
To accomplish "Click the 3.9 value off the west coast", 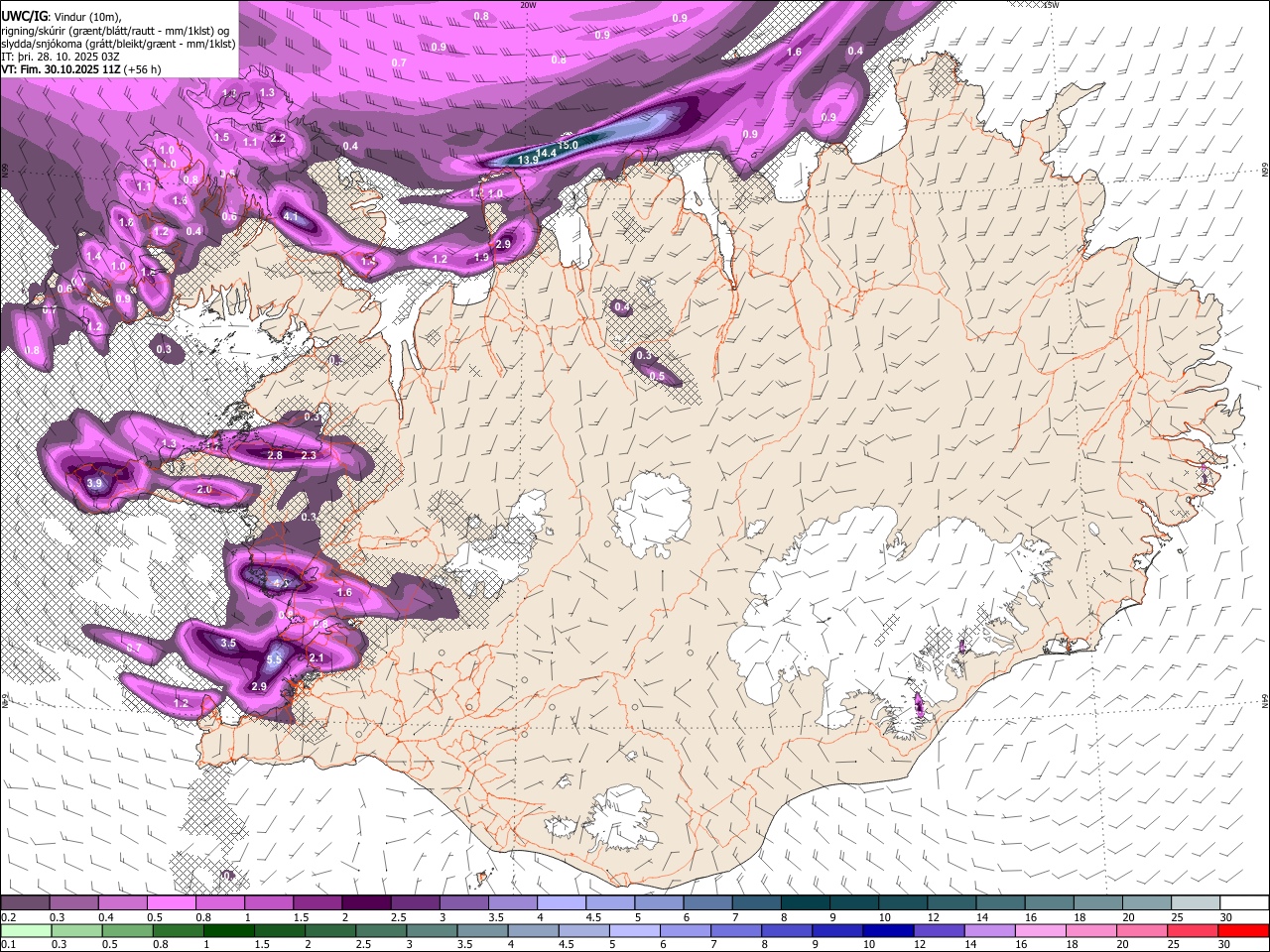I will 94,484.
